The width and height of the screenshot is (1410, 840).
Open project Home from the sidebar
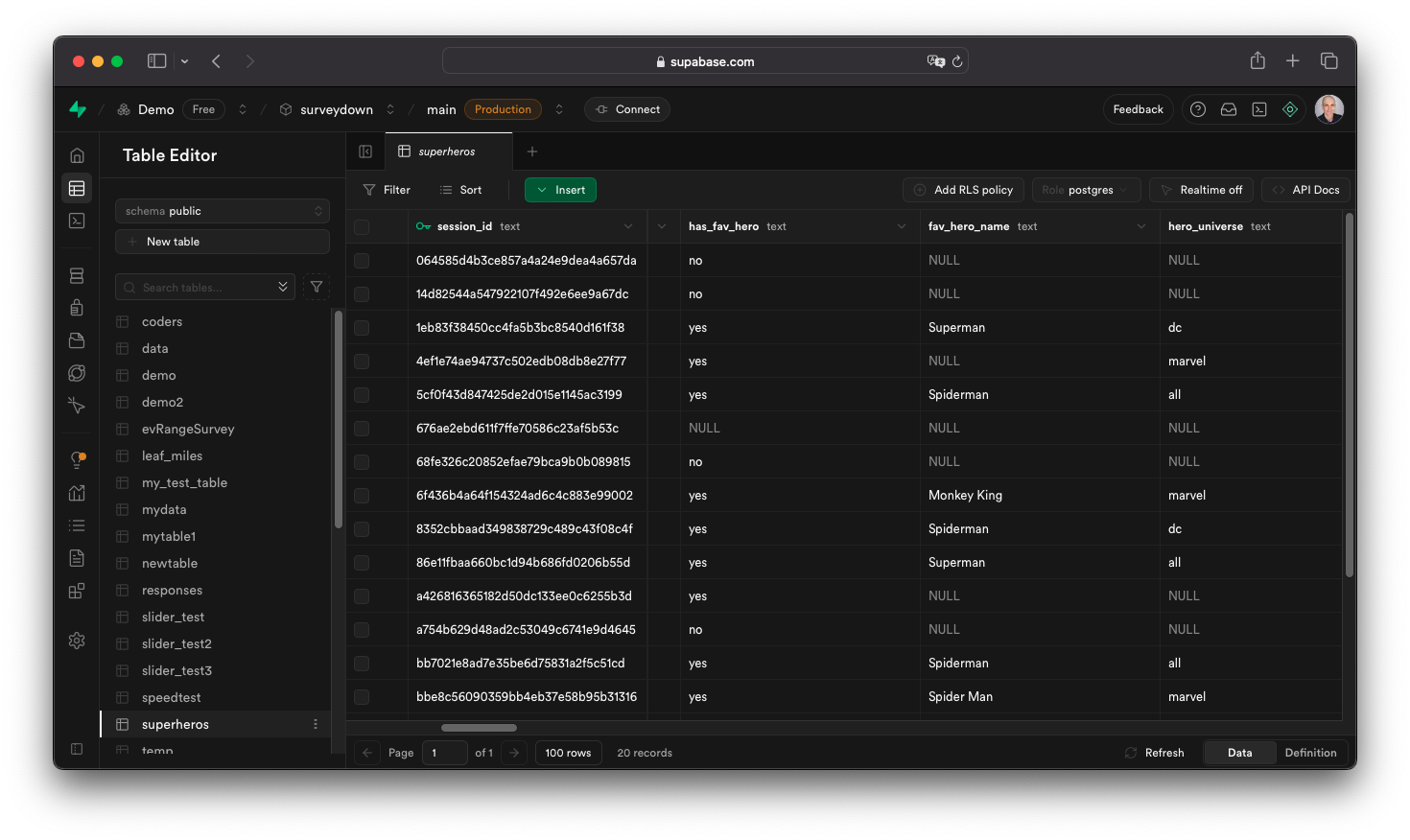[x=77, y=155]
